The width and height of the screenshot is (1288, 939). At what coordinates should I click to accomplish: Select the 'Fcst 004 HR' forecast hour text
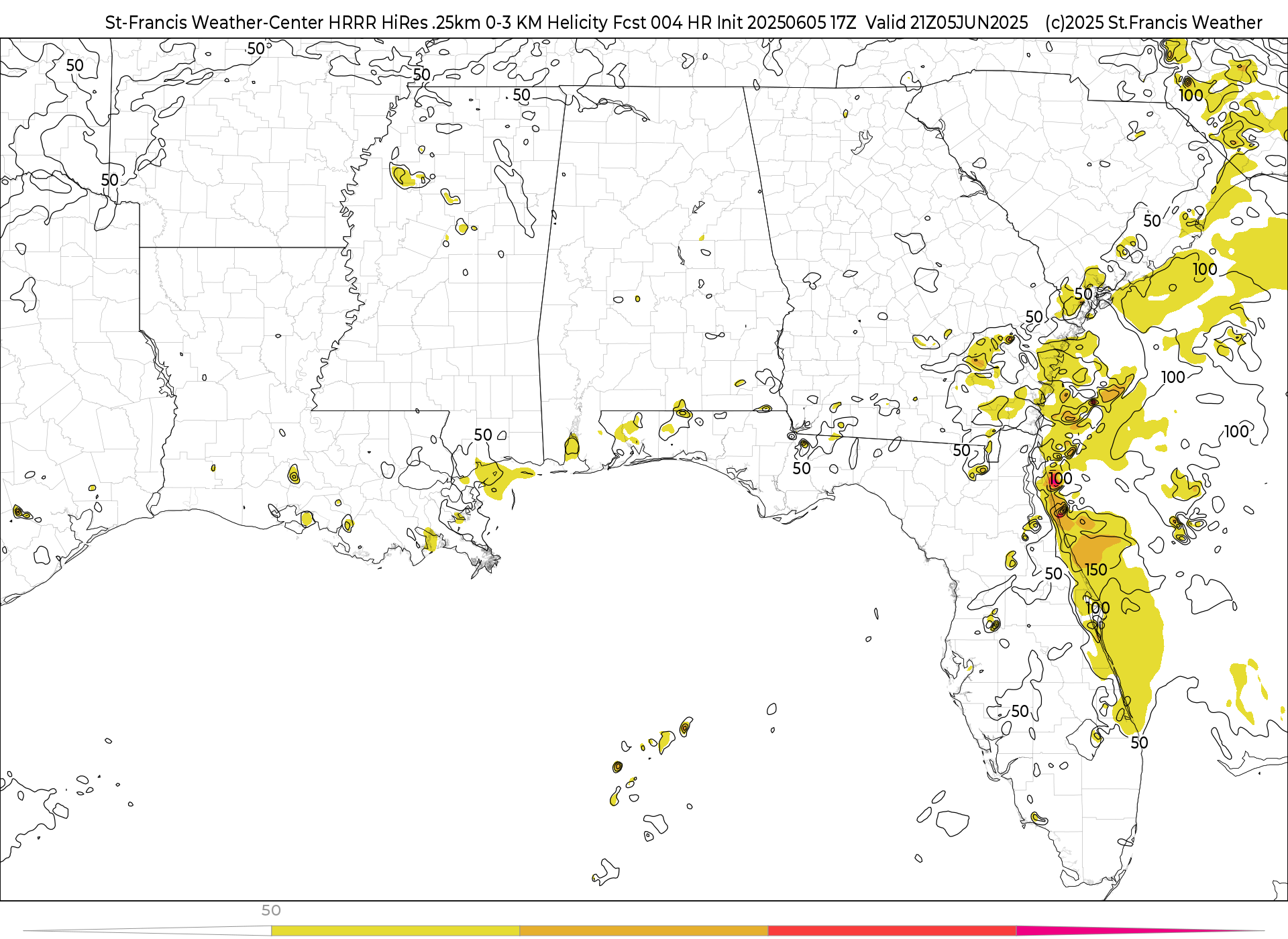(x=661, y=23)
